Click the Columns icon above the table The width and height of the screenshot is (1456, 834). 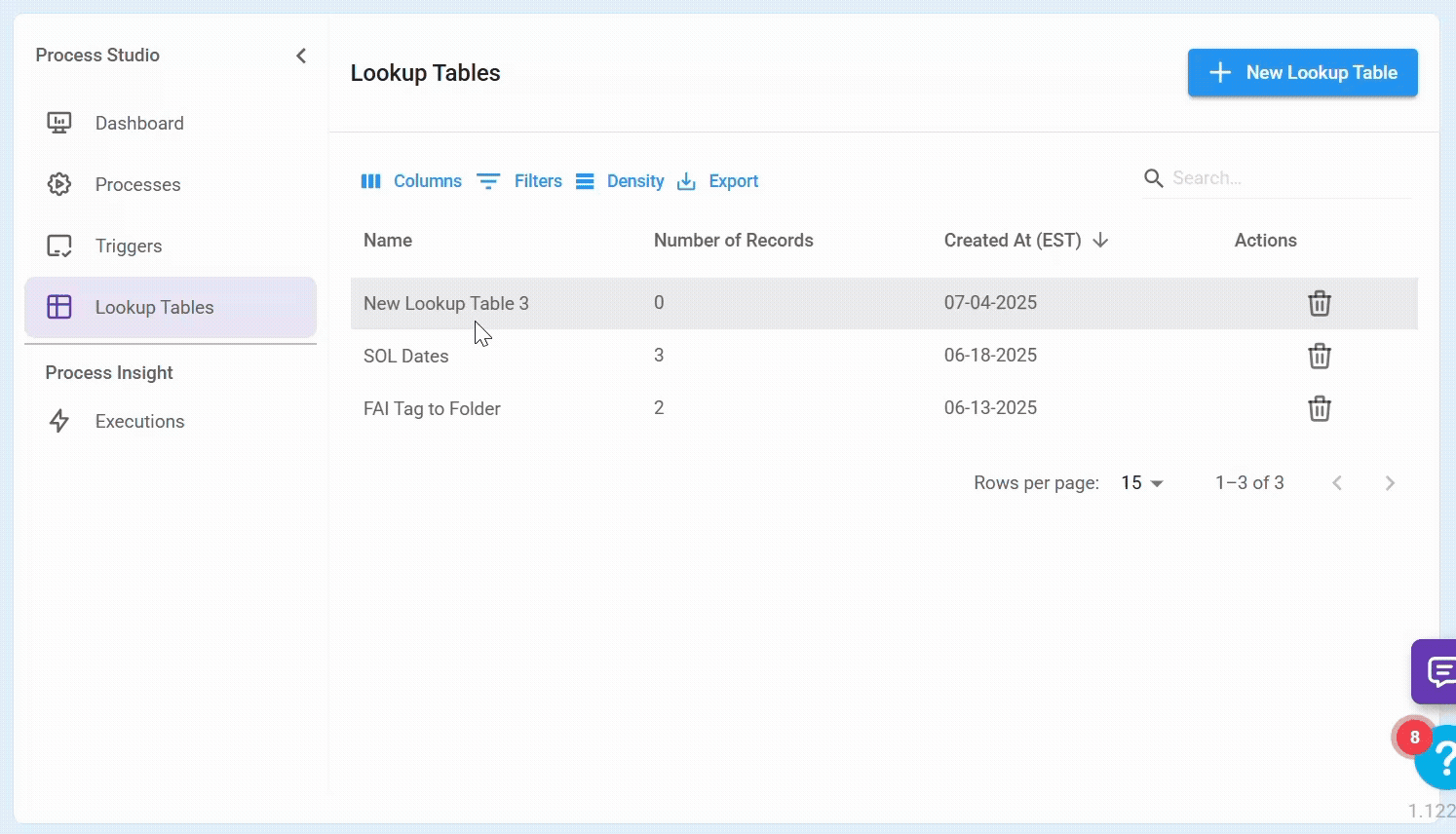click(x=371, y=181)
